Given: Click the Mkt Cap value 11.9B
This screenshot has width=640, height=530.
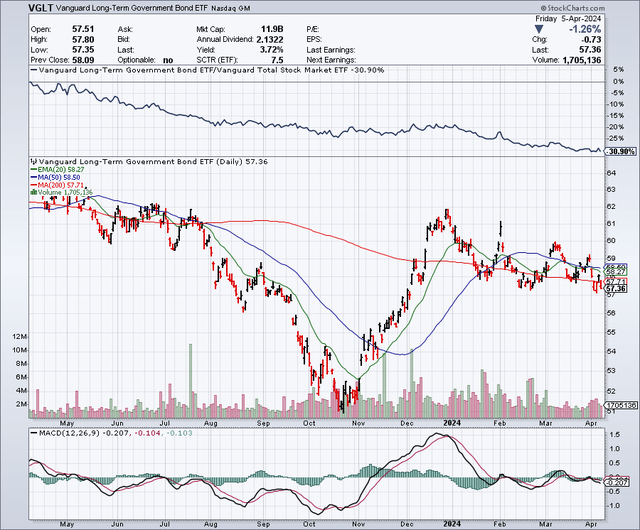Looking at the screenshot, I should pyautogui.click(x=272, y=29).
